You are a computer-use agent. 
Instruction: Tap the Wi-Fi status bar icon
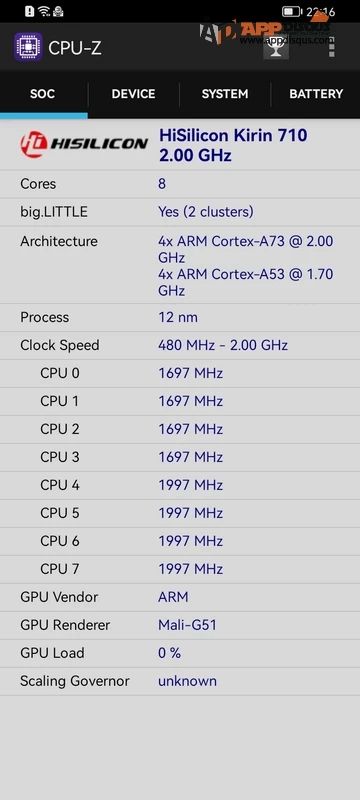pos(44,11)
